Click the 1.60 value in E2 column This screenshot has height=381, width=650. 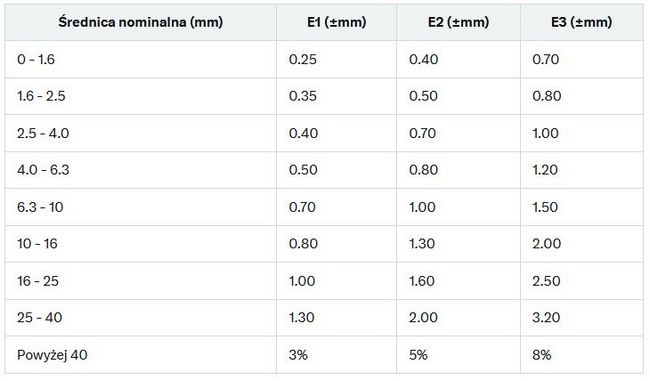422,281
